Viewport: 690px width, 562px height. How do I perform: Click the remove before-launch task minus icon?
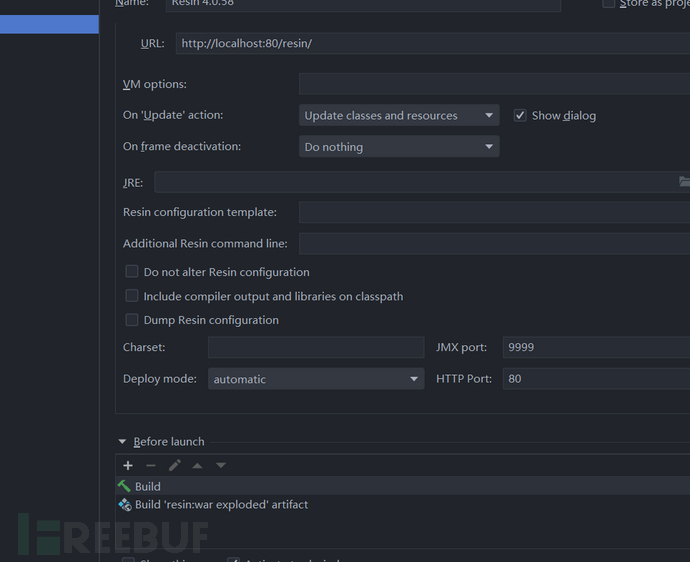click(x=151, y=465)
